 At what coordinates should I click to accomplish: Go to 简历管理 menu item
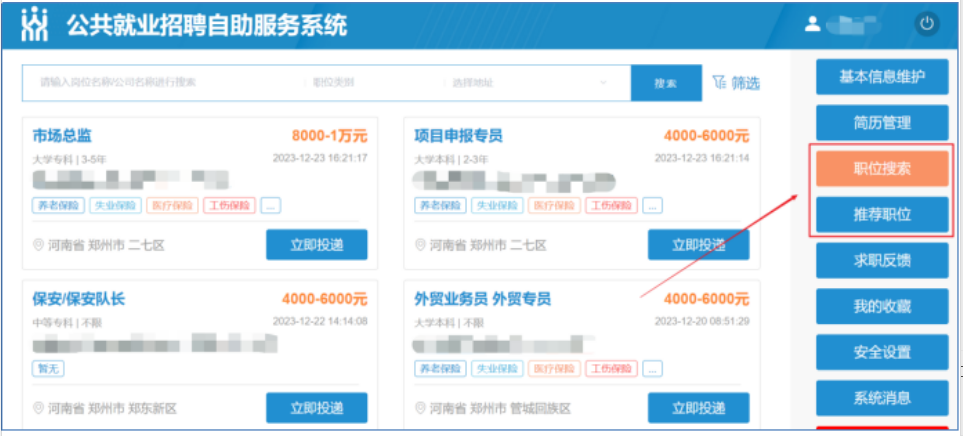click(x=881, y=122)
